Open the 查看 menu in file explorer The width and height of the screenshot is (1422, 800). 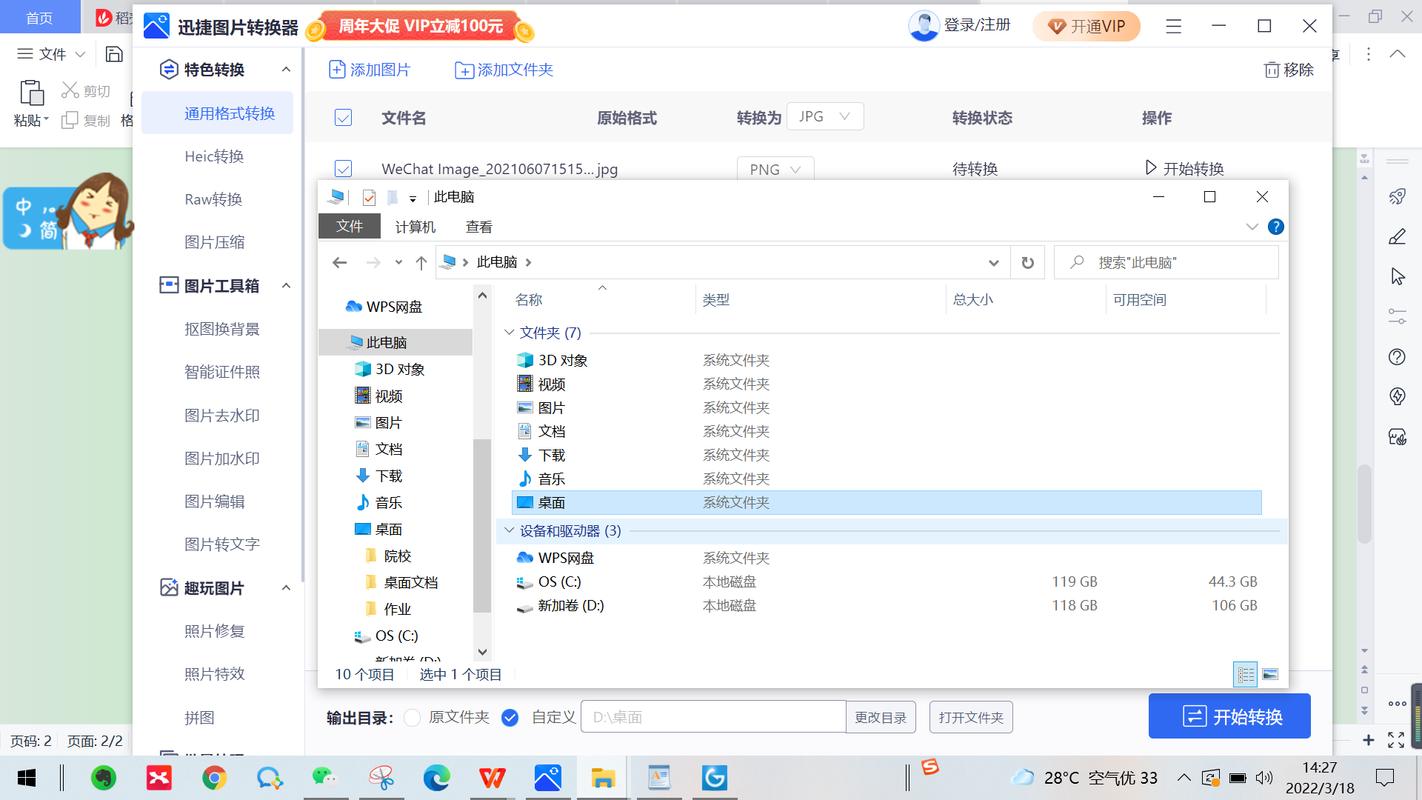tap(477, 226)
